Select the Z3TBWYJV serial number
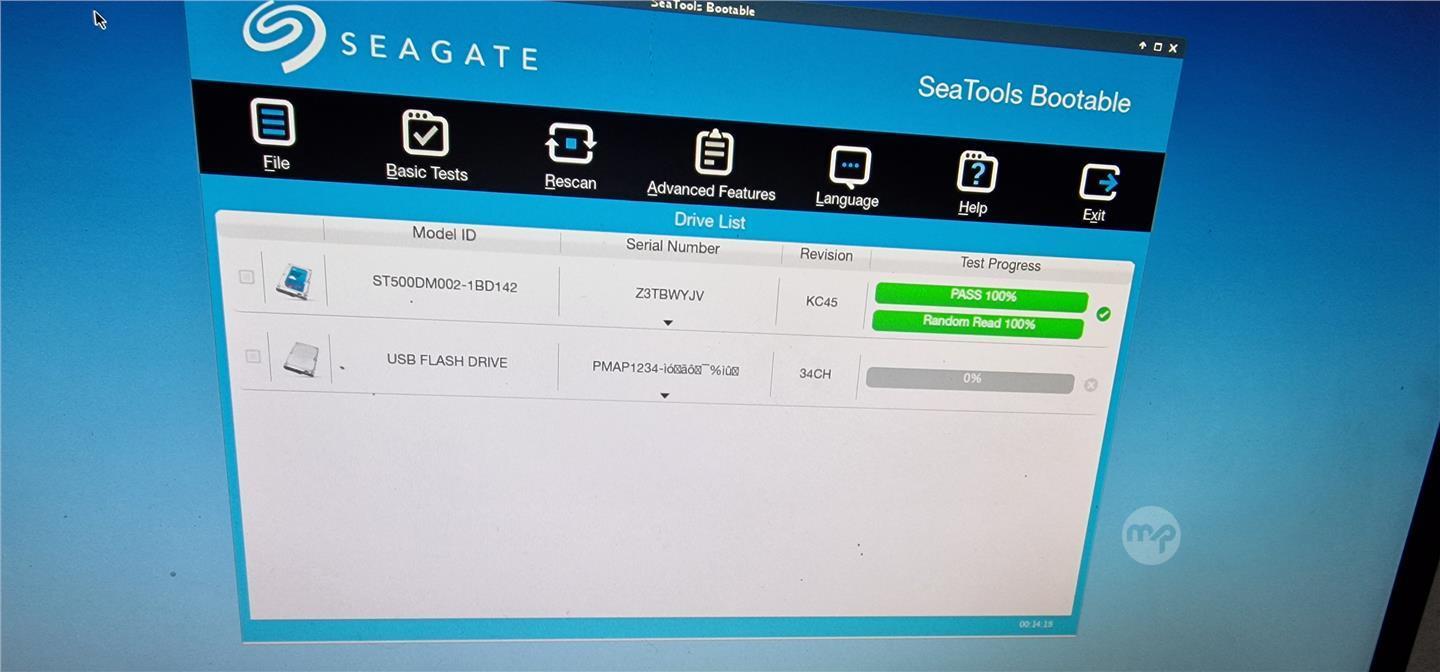1440x672 pixels. [670, 295]
